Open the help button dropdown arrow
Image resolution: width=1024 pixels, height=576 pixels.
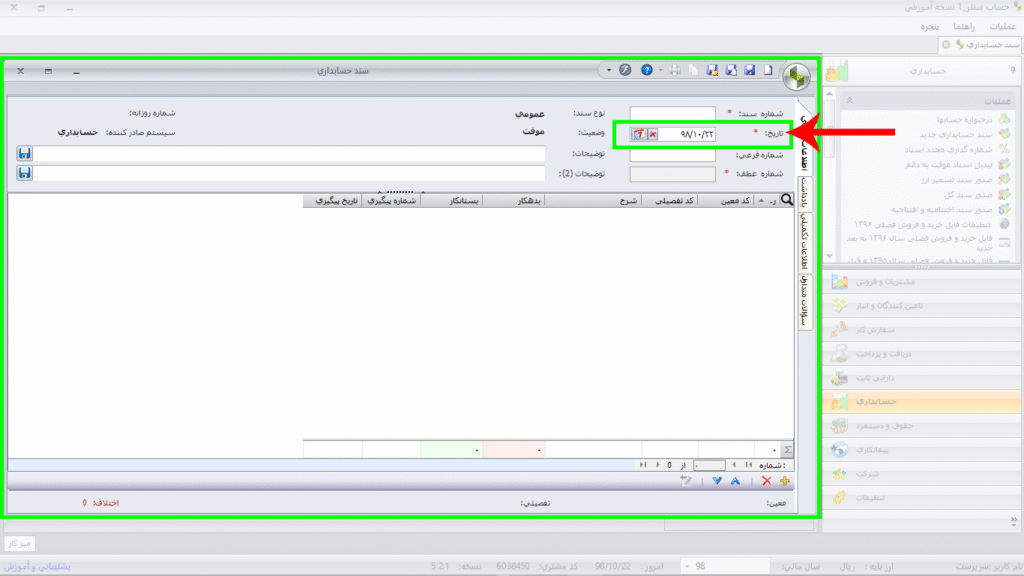[660, 70]
